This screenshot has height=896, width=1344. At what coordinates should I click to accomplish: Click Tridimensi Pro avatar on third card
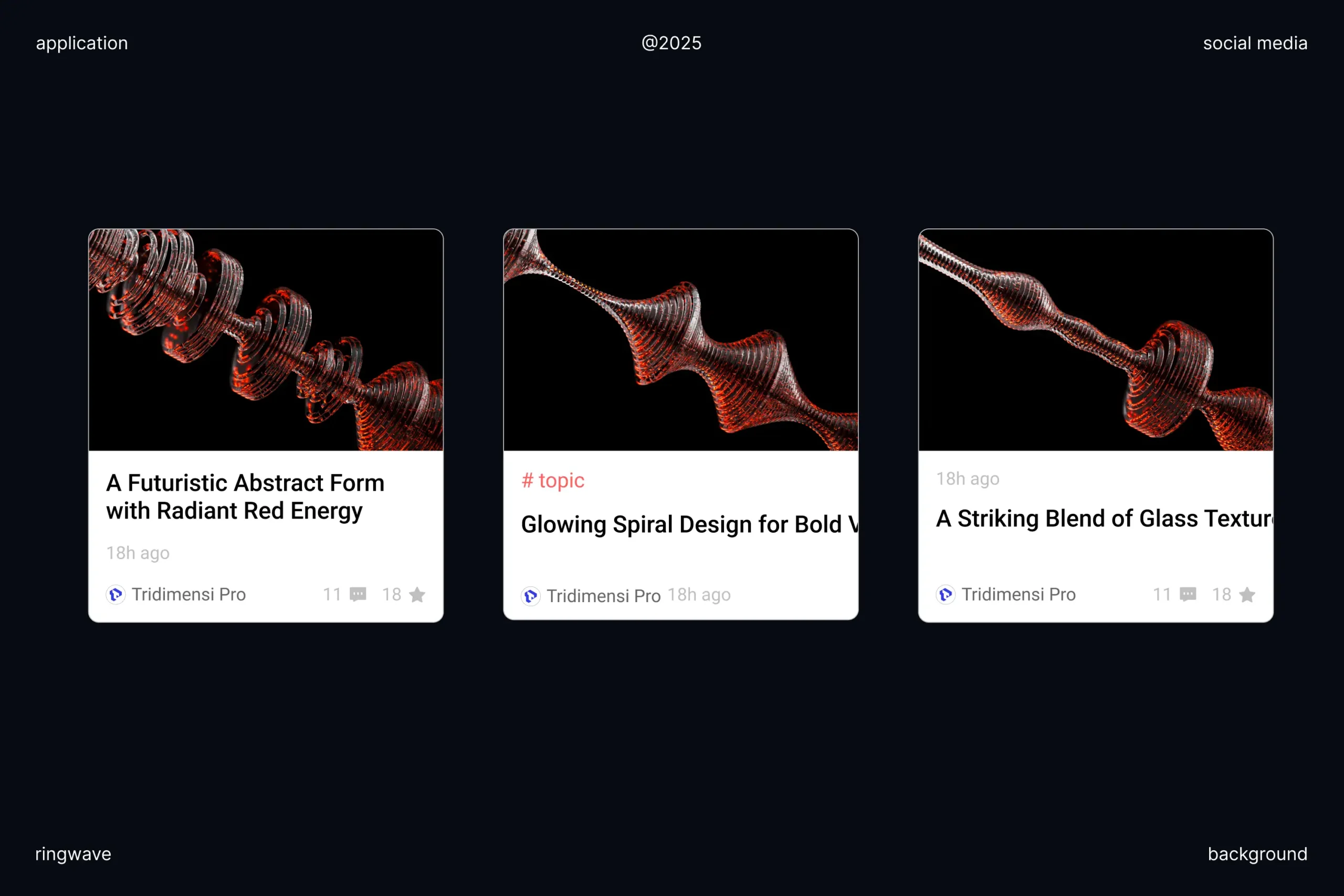pyautogui.click(x=945, y=595)
